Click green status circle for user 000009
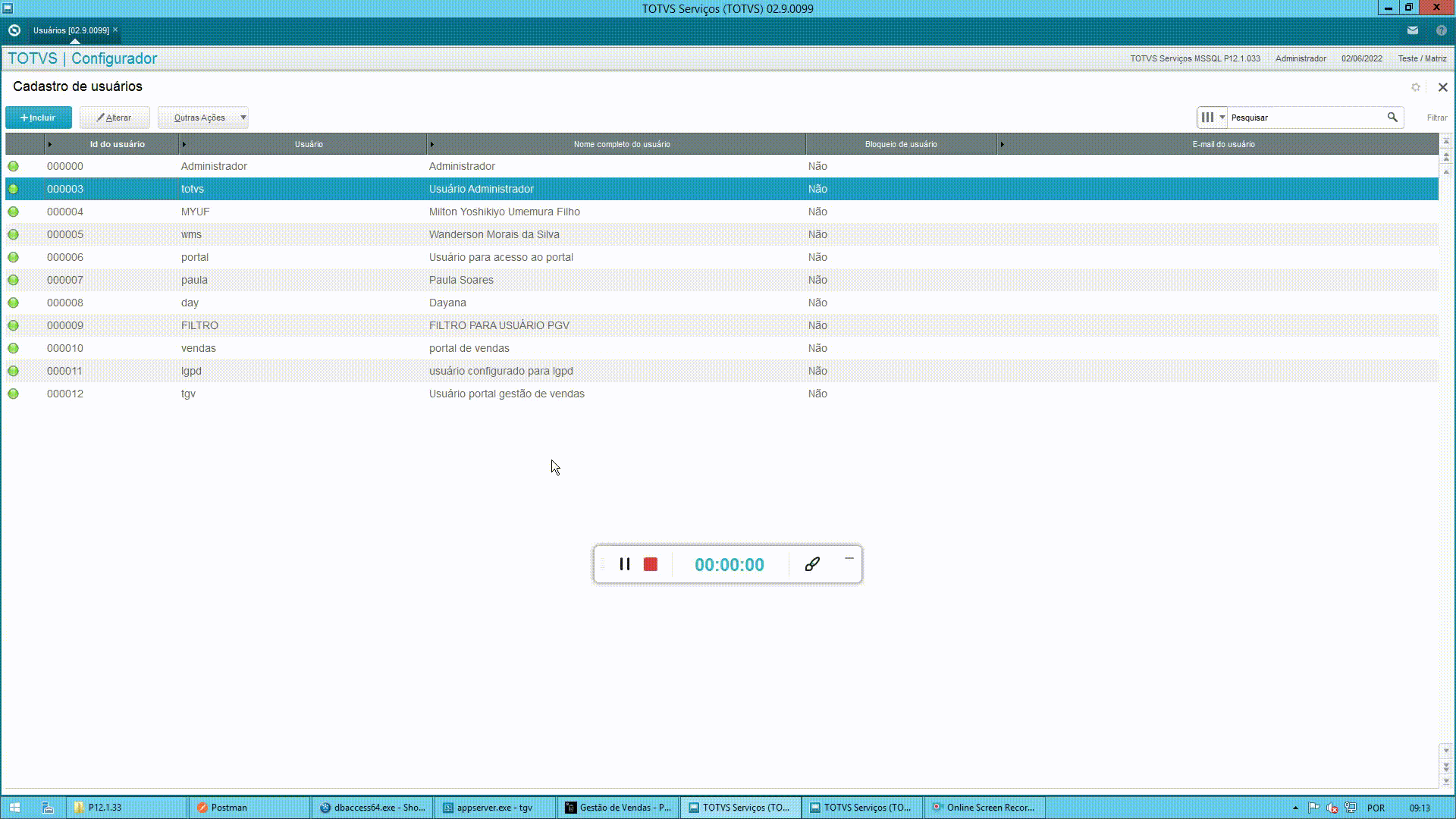The width and height of the screenshot is (1456, 819). (14, 325)
